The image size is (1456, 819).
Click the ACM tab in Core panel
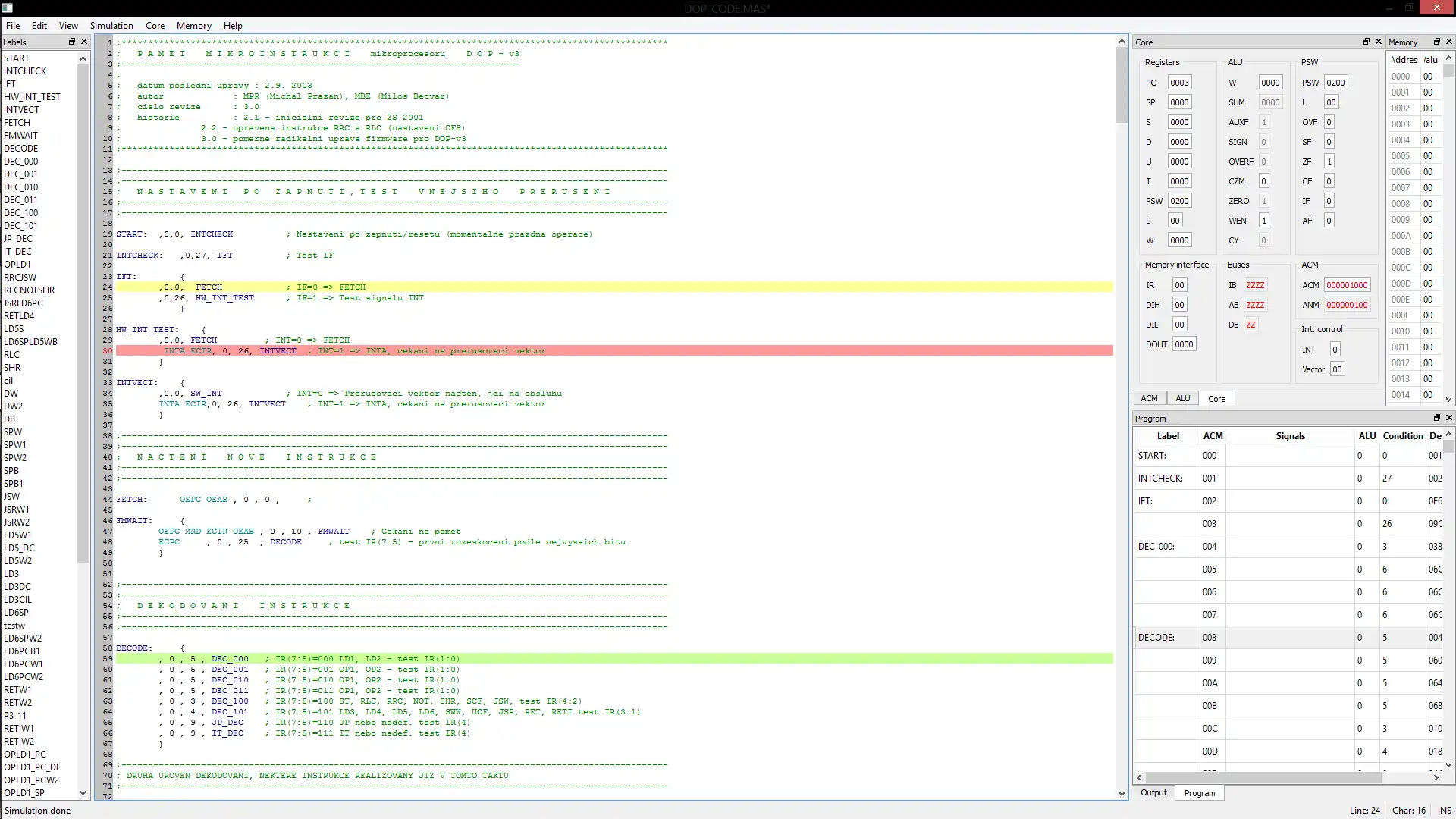(x=1149, y=398)
